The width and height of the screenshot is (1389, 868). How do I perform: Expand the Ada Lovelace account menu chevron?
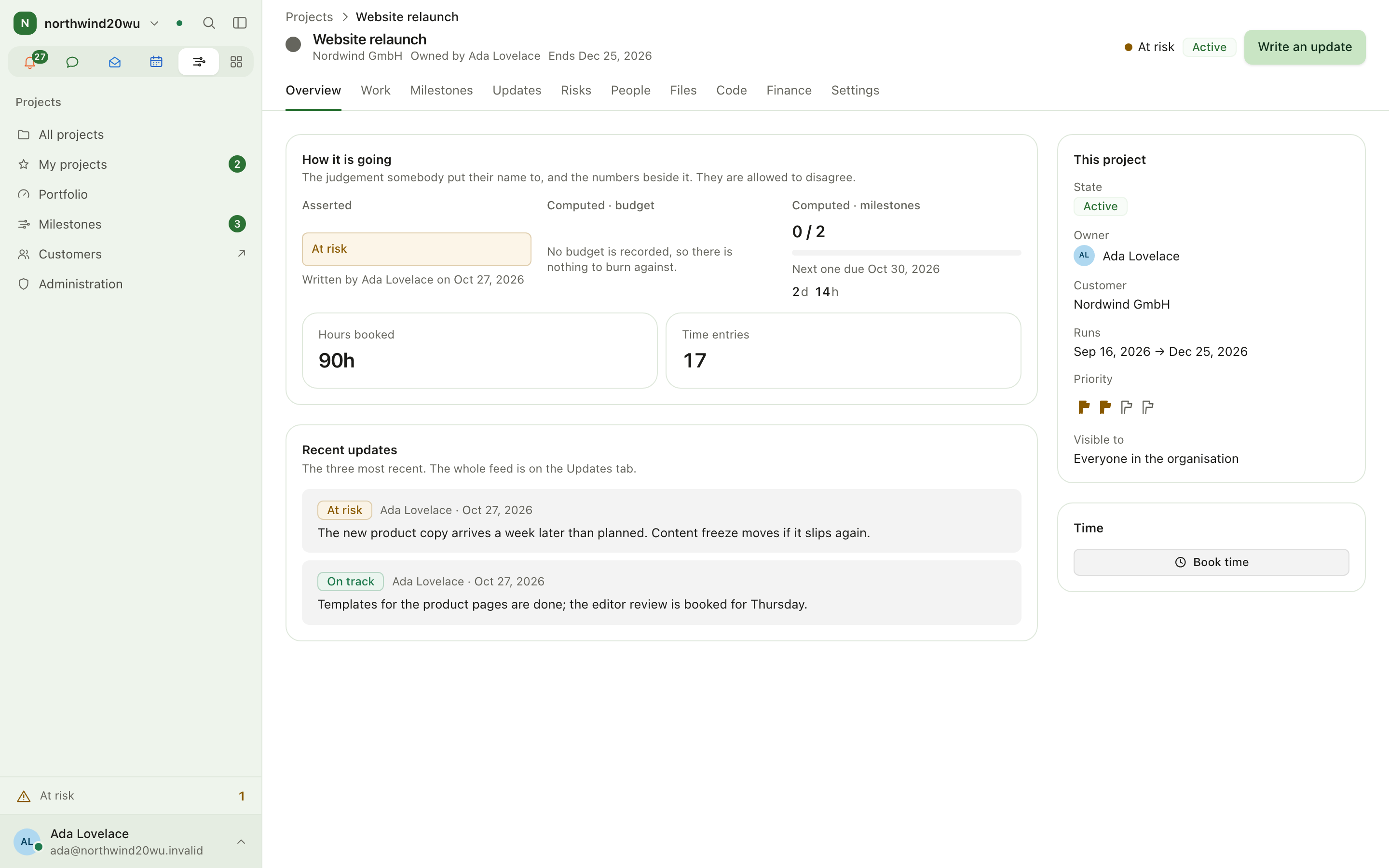click(241, 841)
